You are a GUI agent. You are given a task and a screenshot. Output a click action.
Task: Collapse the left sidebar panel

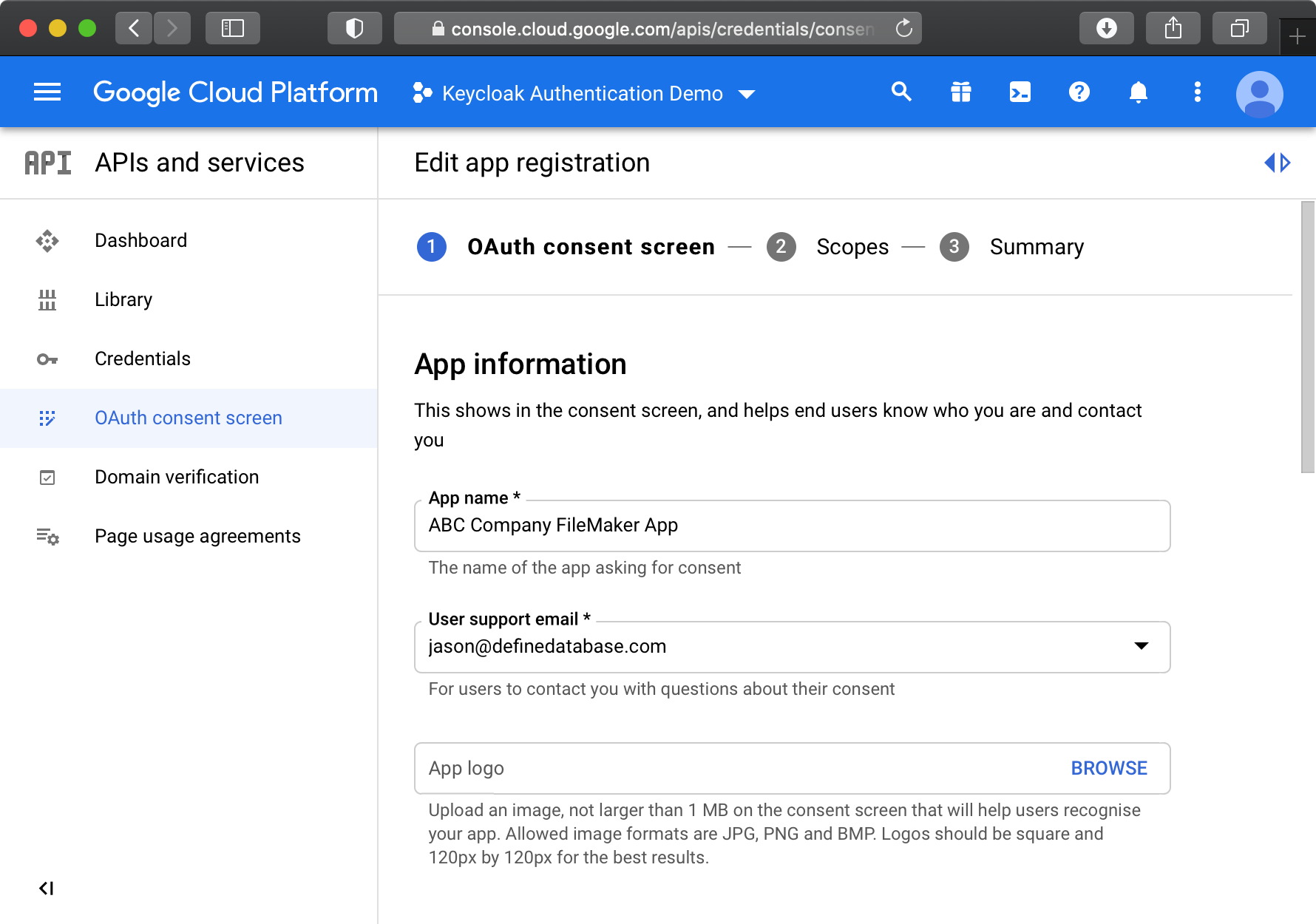click(47, 889)
